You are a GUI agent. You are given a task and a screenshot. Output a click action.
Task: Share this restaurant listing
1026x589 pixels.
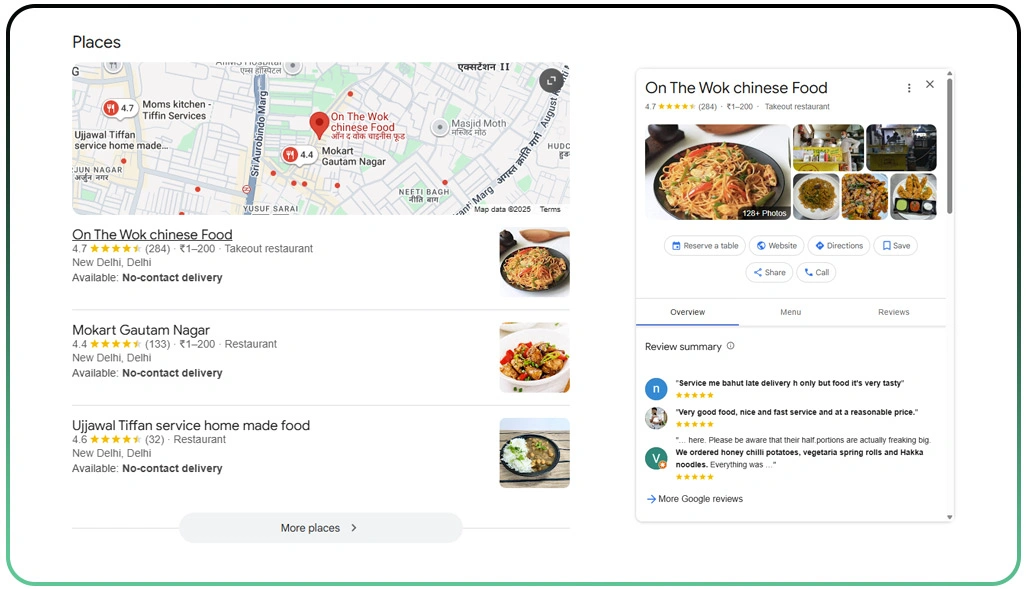769,272
